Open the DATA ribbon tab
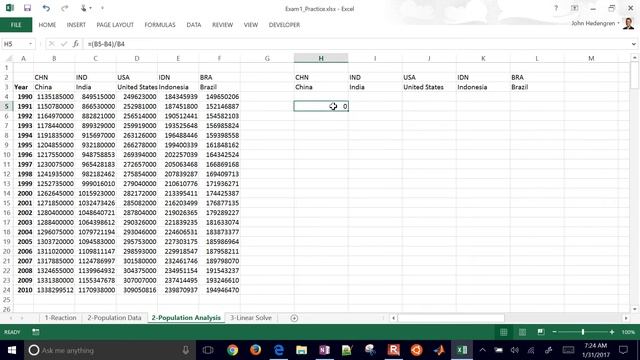The image size is (640, 360). [x=193, y=25]
